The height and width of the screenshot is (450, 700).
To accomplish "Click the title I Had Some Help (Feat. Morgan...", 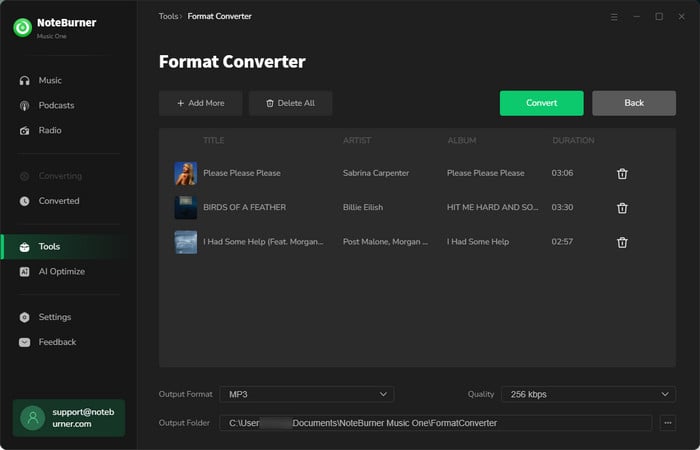I will [263, 242].
